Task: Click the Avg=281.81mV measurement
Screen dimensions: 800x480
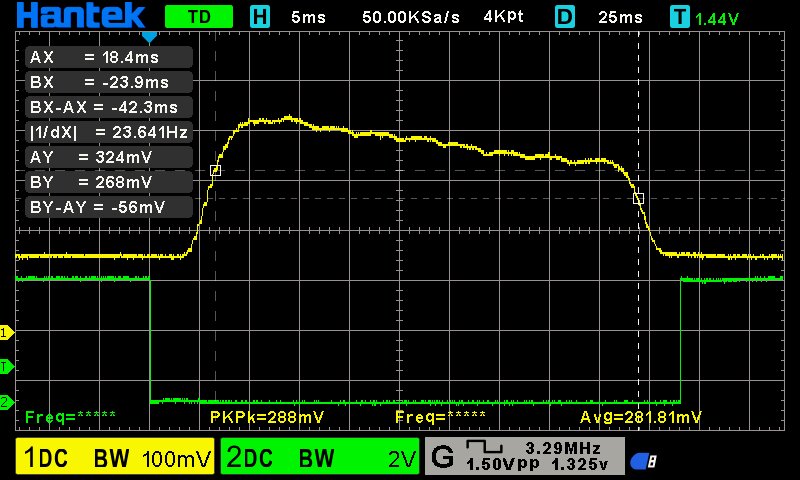Action: (x=641, y=418)
